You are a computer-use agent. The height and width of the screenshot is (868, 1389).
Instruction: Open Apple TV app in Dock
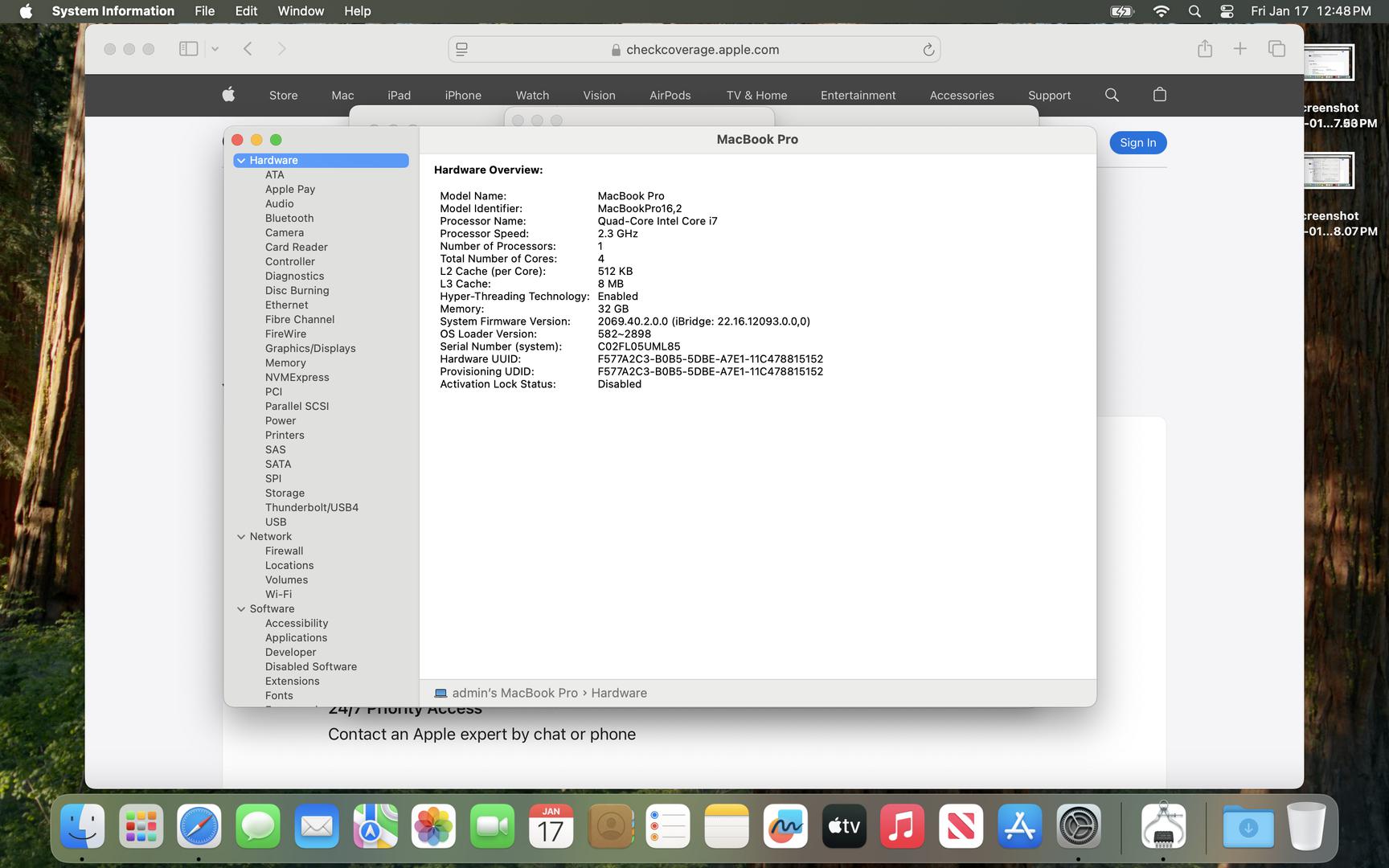coord(844,826)
